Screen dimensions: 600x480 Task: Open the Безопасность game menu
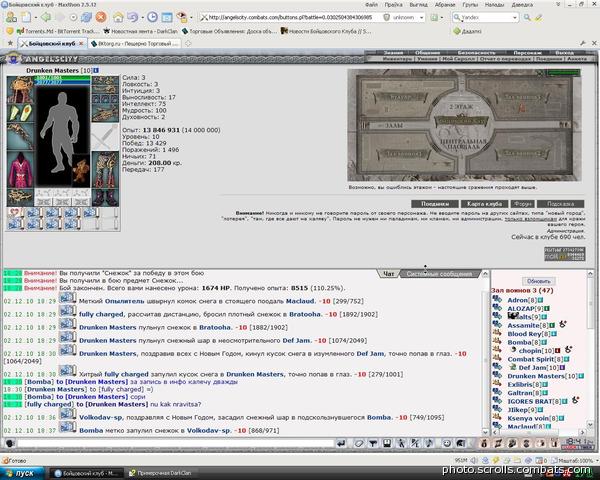tap(476, 53)
